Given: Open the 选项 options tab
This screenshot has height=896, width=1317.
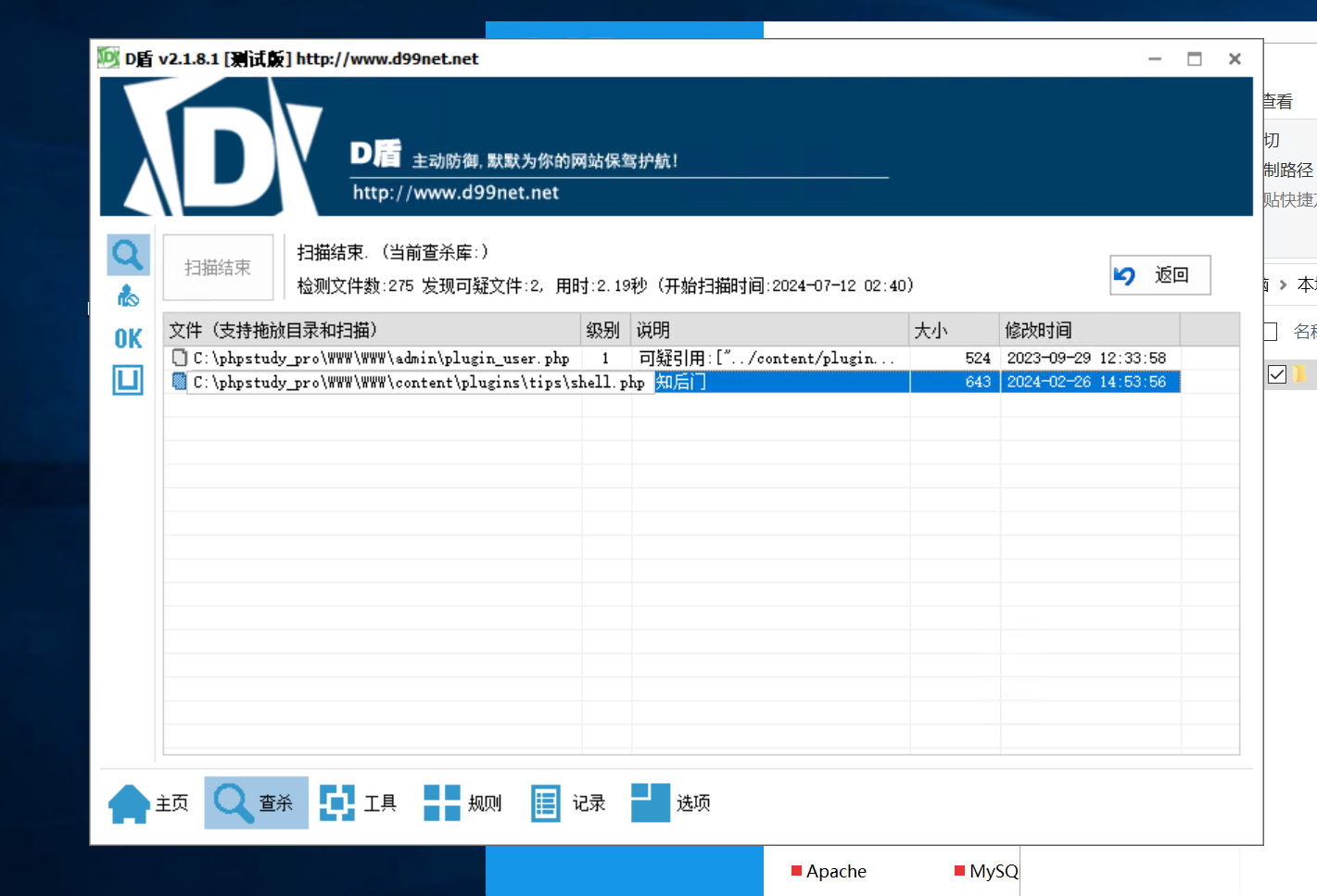Looking at the screenshot, I should (671, 802).
